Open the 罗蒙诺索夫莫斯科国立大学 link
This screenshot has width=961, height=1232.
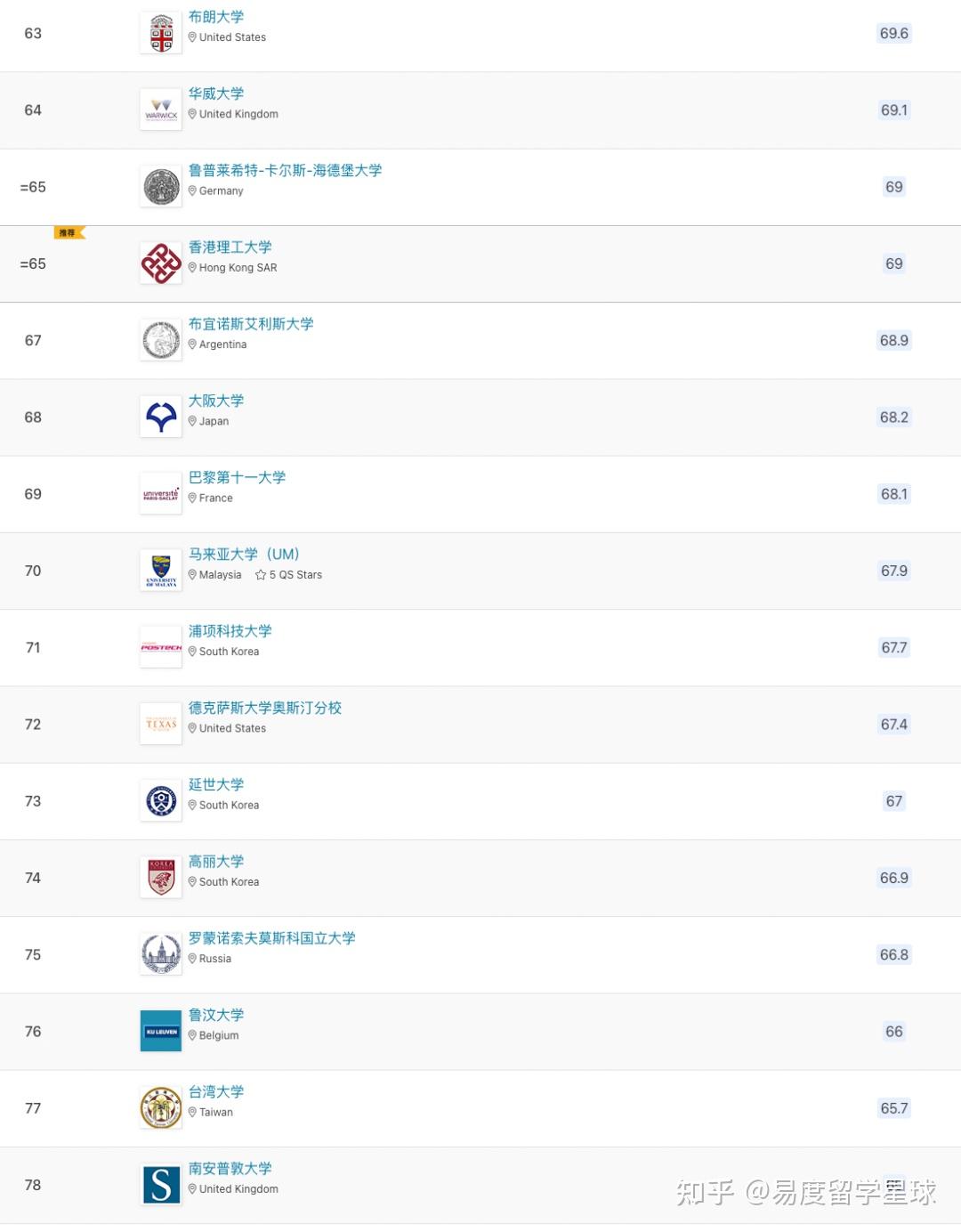click(x=271, y=938)
